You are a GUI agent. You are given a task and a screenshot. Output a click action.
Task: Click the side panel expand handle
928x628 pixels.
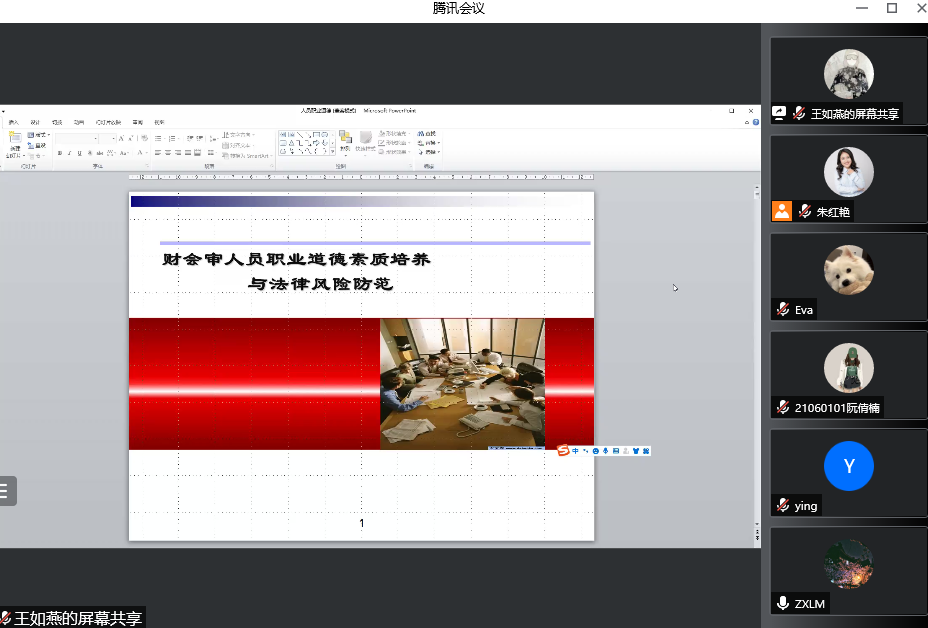coord(6,490)
